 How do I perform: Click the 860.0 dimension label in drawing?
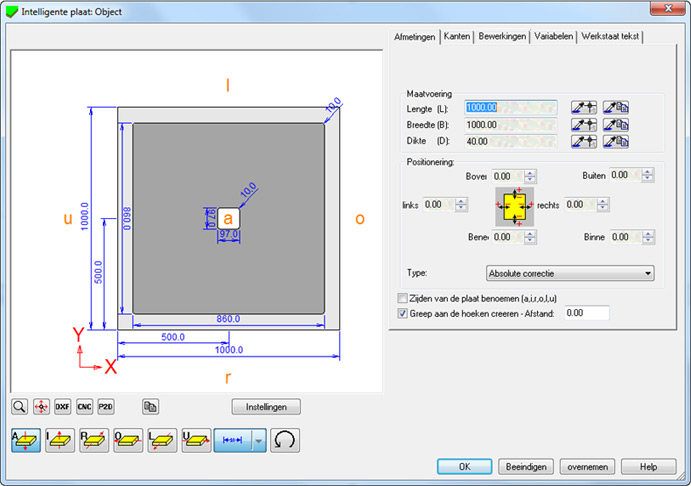[x=228, y=319]
